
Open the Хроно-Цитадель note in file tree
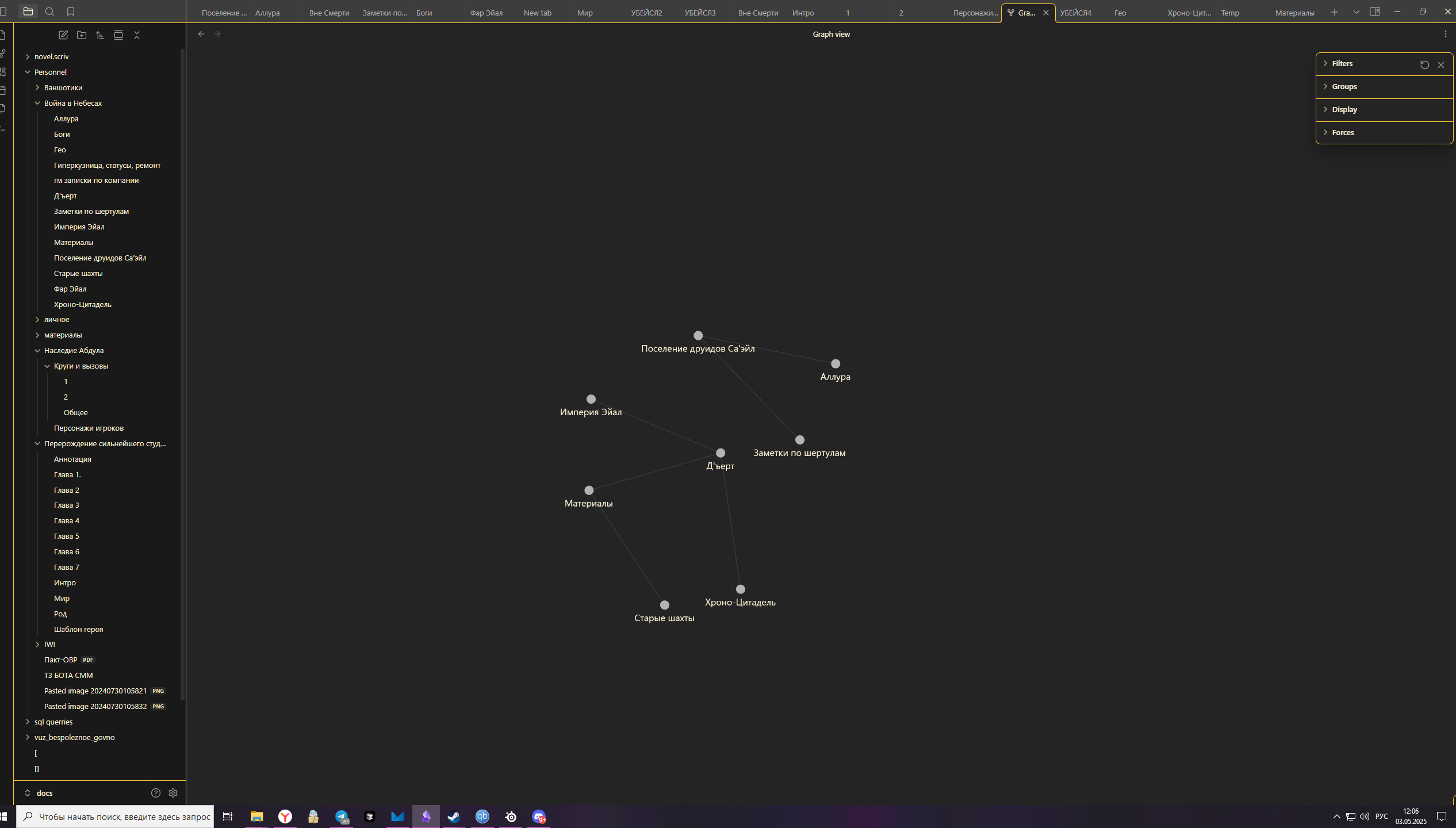point(82,304)
